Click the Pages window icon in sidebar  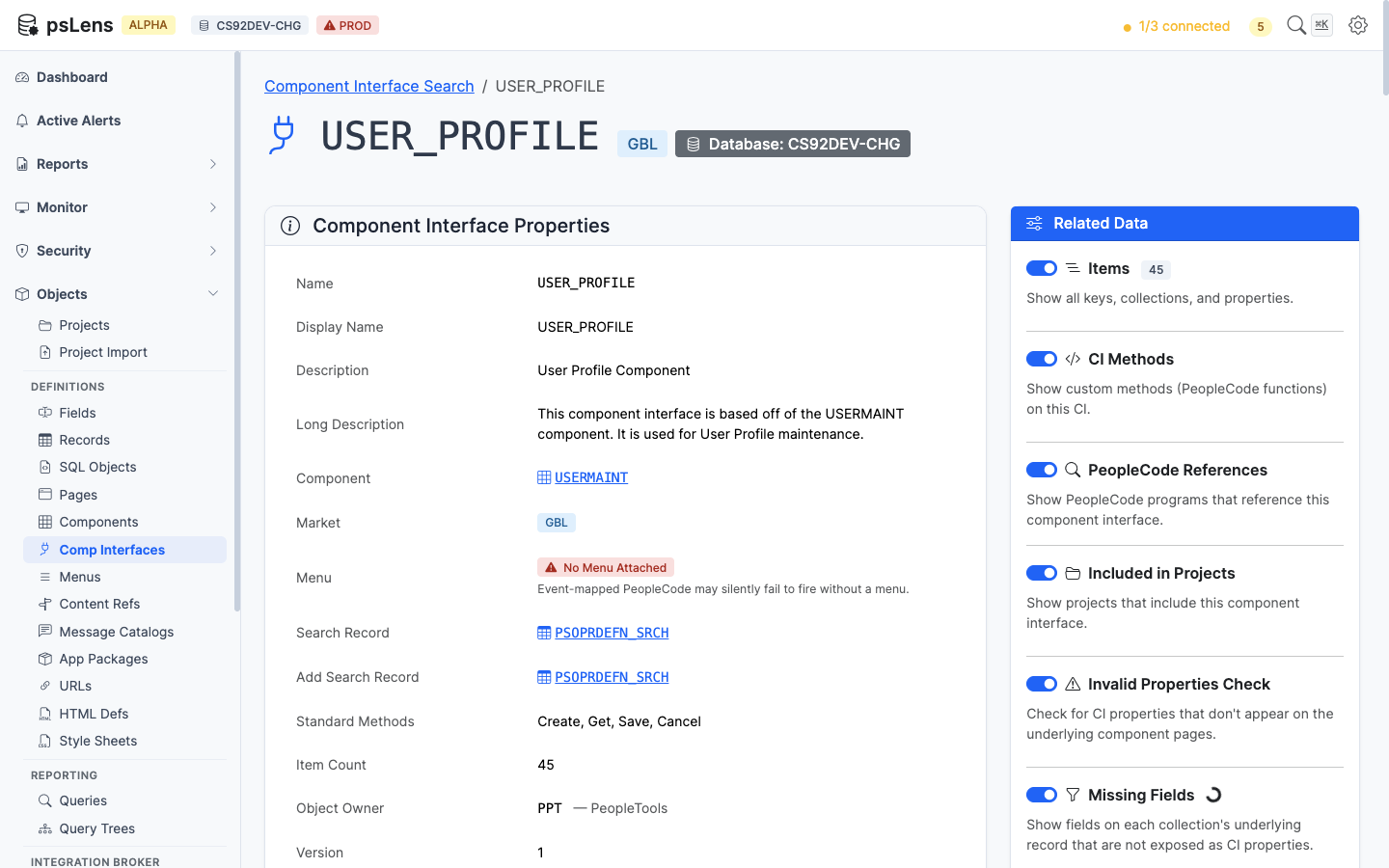[45, 495]
